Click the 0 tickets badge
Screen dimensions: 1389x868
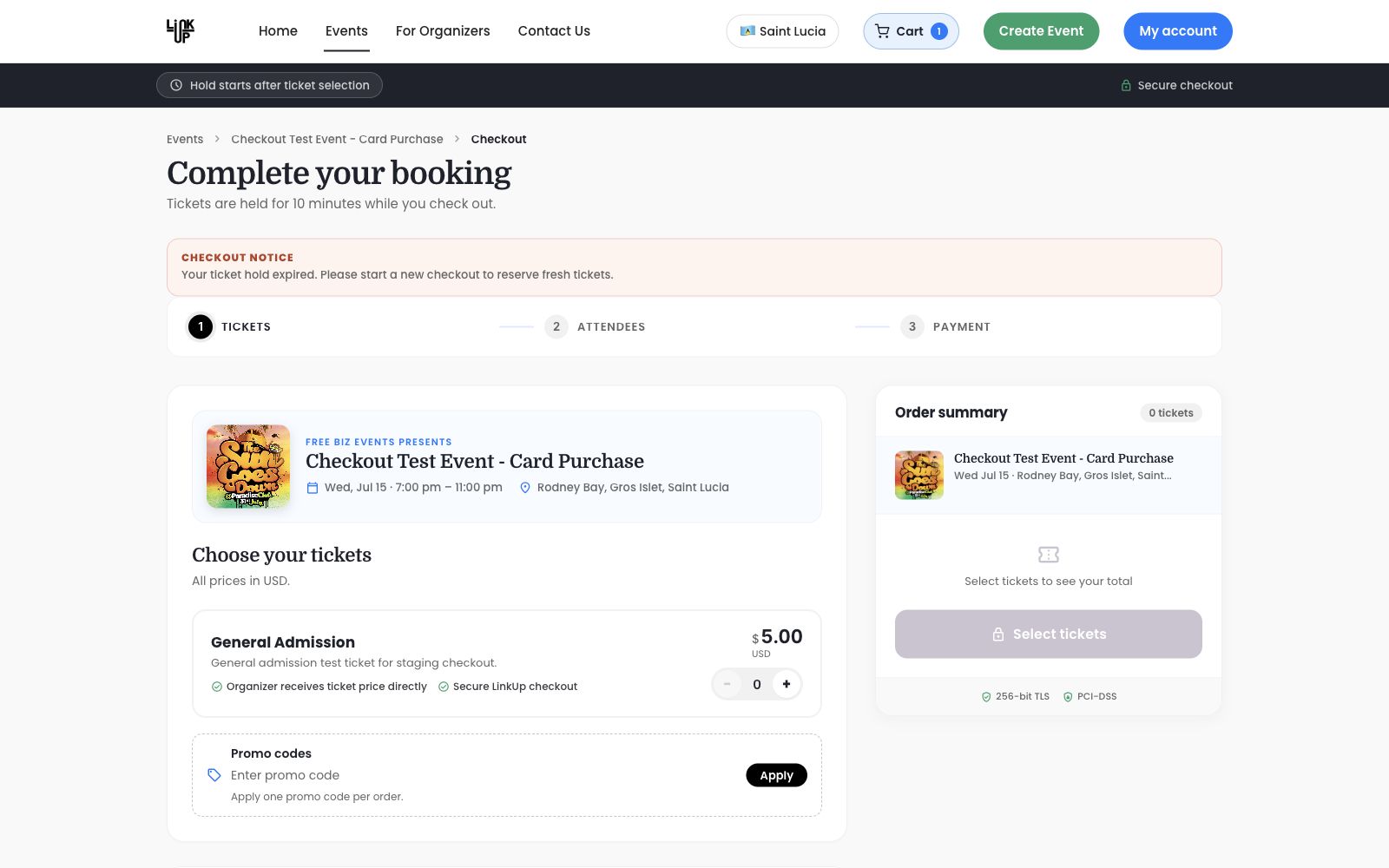click(1171, 413)
